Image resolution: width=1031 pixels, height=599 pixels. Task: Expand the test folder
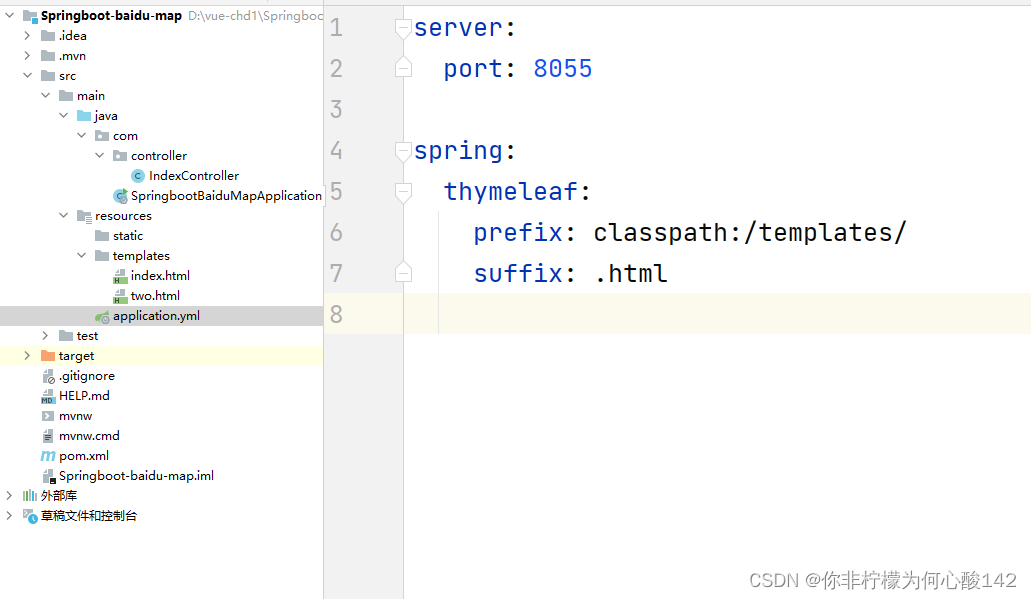44,335
